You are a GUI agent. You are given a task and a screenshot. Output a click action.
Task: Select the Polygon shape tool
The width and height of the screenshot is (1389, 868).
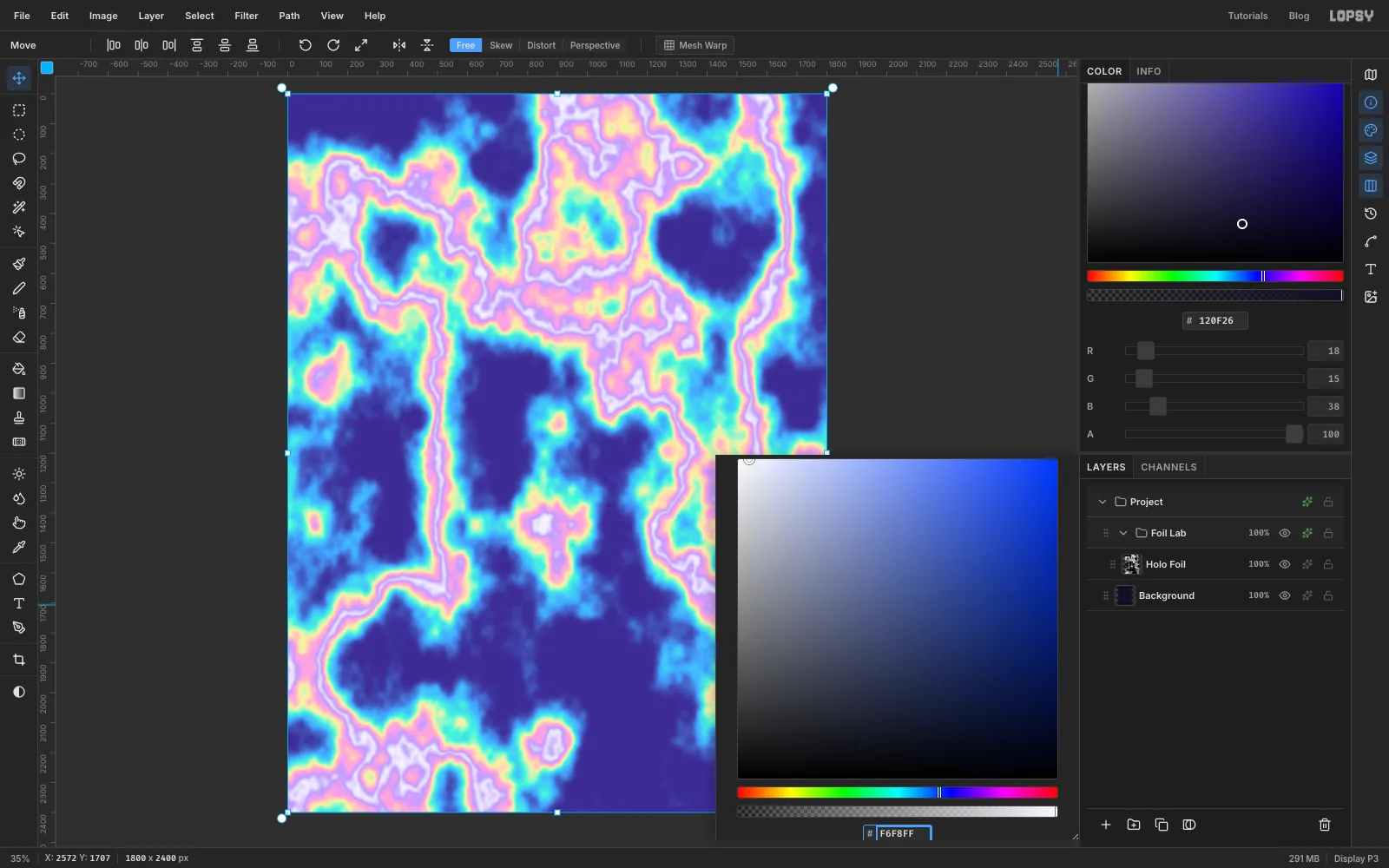(19, 579)
